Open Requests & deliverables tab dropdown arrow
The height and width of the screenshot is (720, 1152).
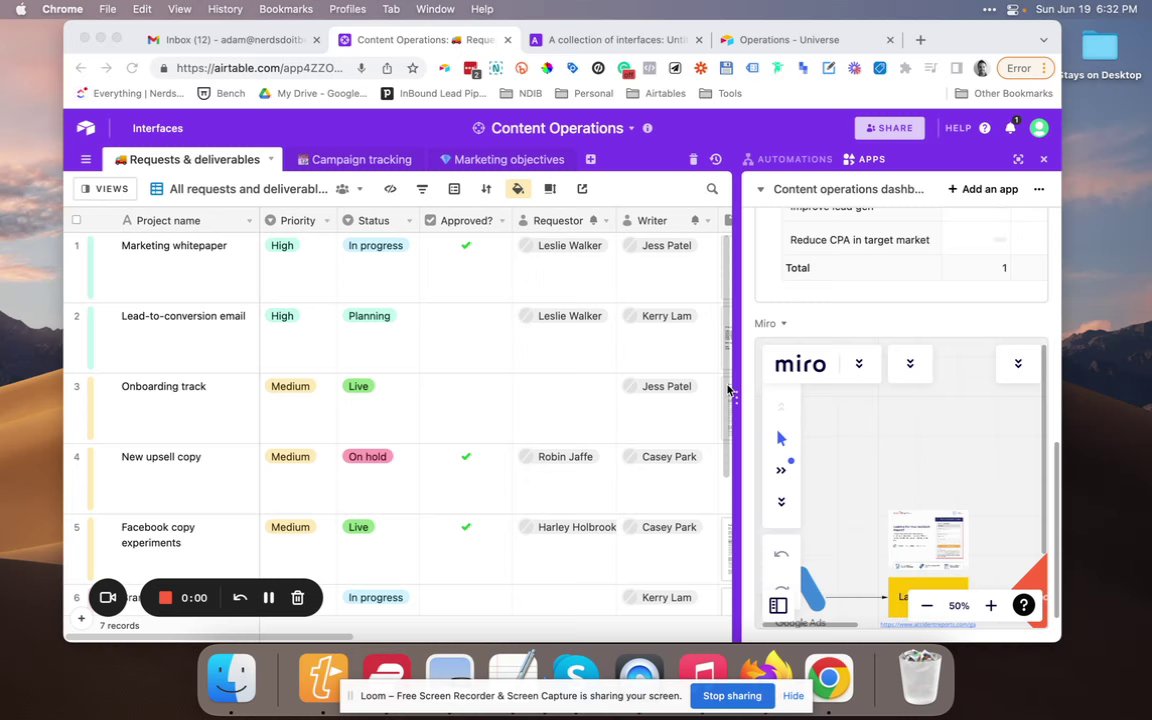click(271, 159)
